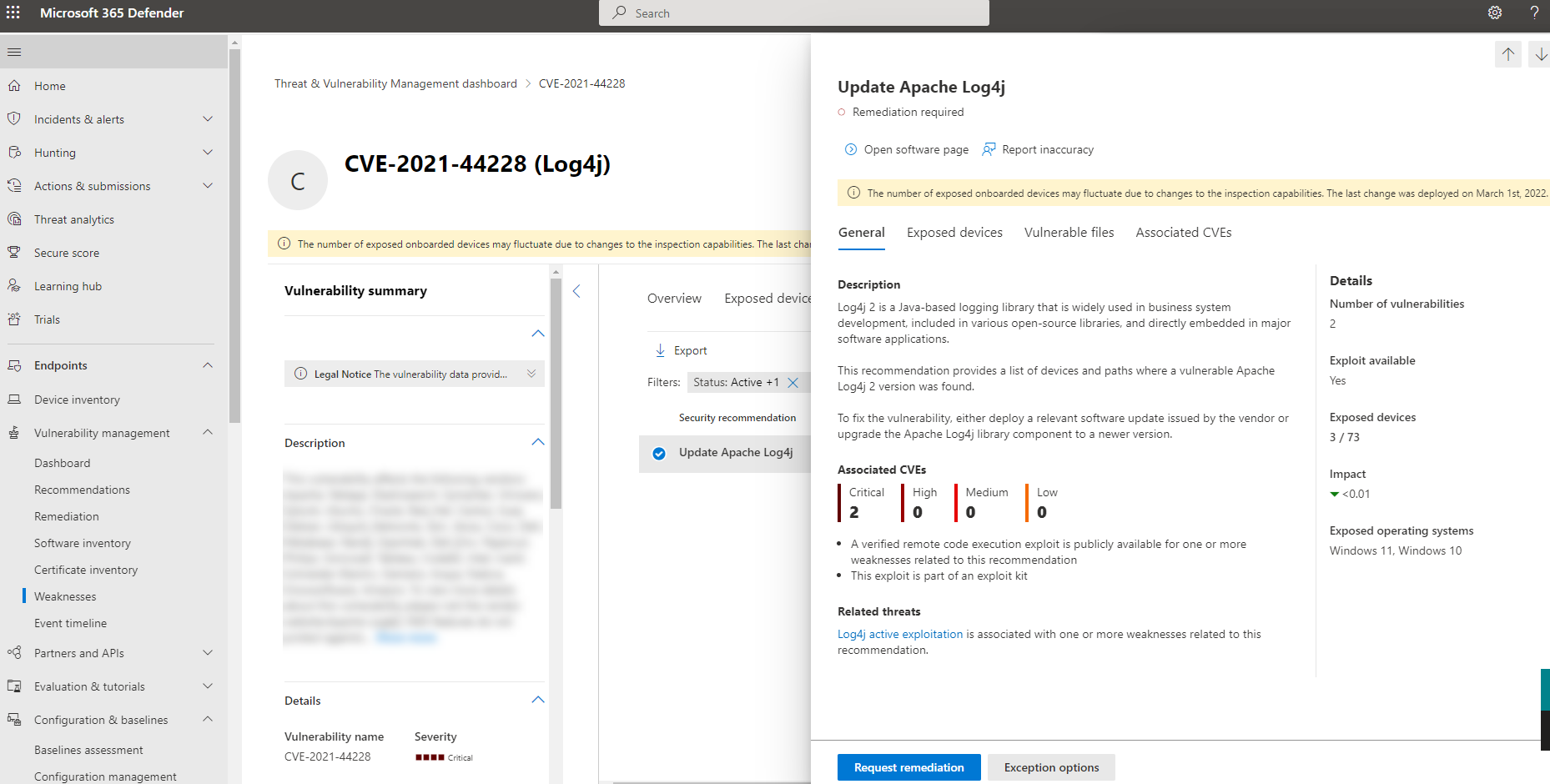Click the Secure score trophy icon

point(14,252)
